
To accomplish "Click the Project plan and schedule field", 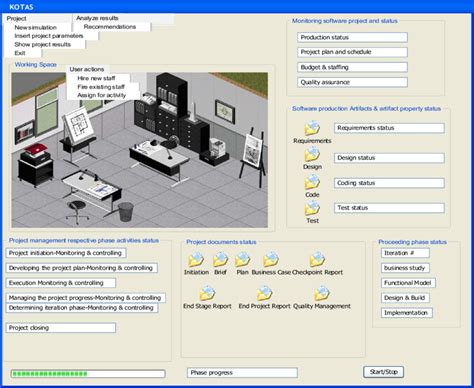I will click(x=352, y=52).
